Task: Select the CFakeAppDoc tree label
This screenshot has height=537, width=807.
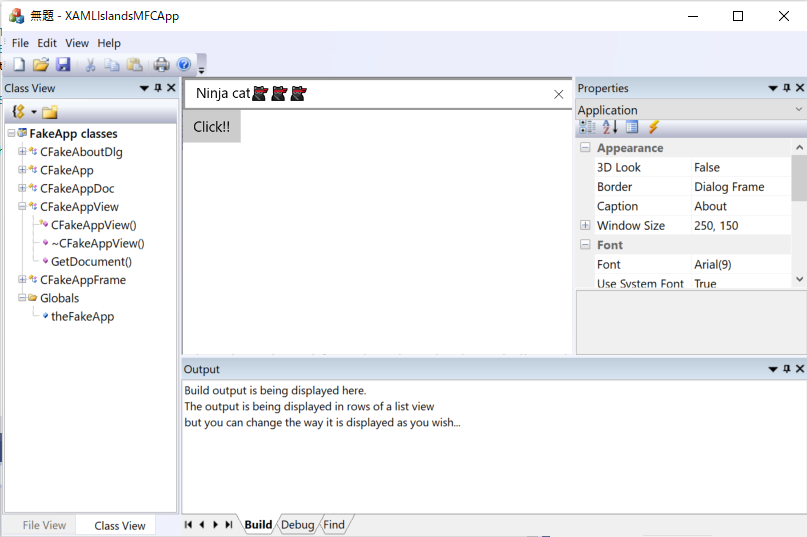Action: click(77, 188)
